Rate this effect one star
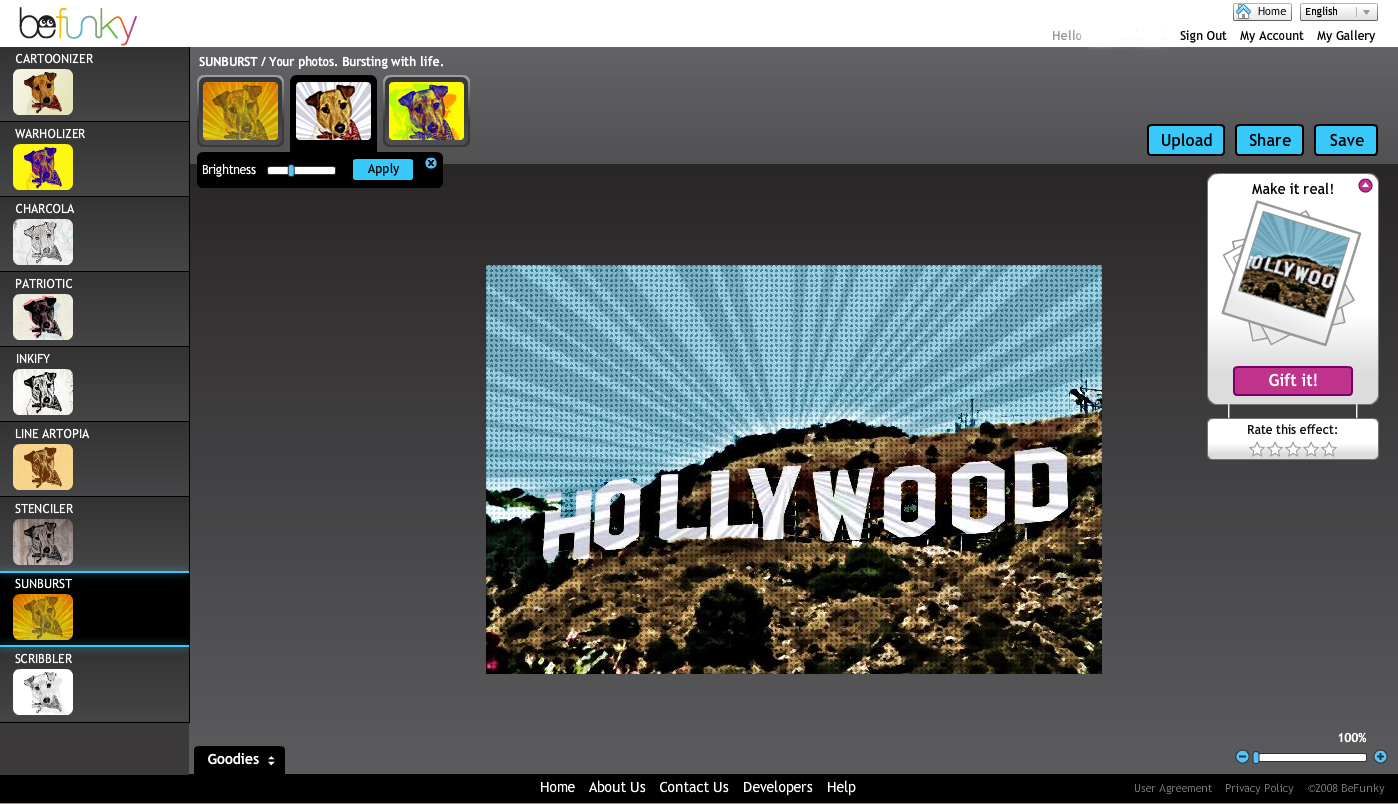 pyautogui.click(x=1257, y=450)
